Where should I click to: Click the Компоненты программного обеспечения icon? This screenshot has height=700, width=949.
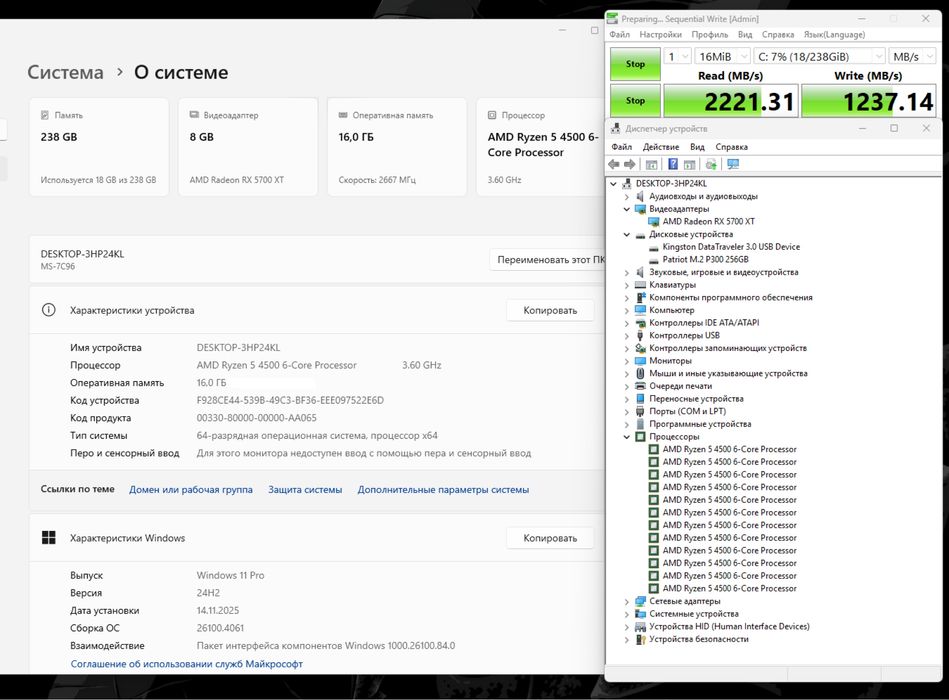click(x=640, y=298)
